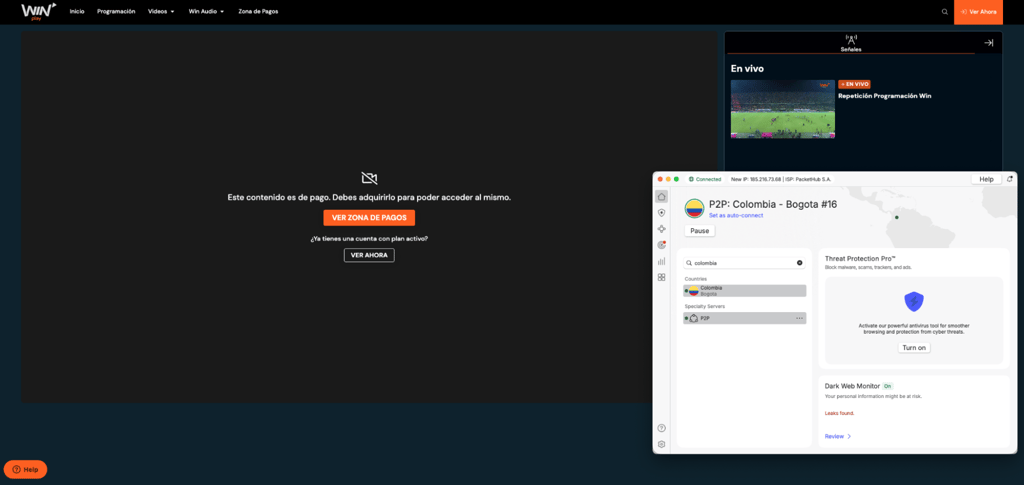Click the VER ZONA DE PAGOS button

(x=369, y=218)
